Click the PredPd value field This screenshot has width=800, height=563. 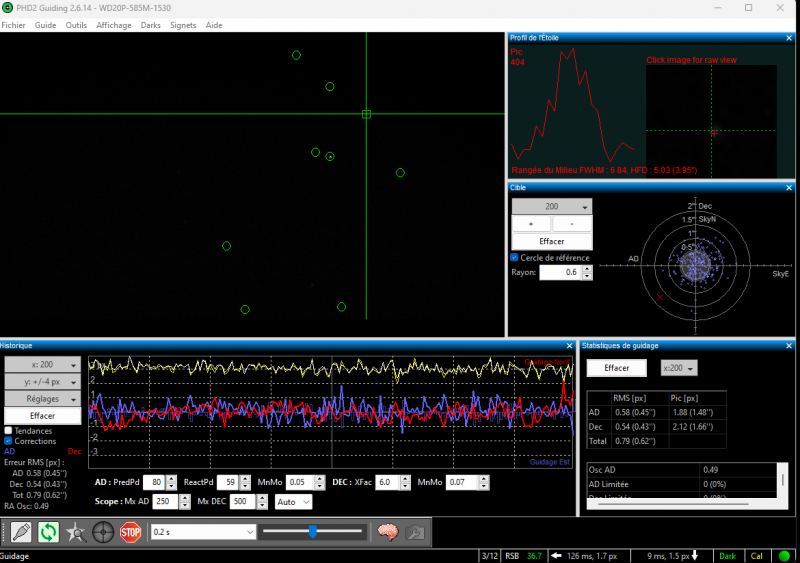[x=155, y=482]
